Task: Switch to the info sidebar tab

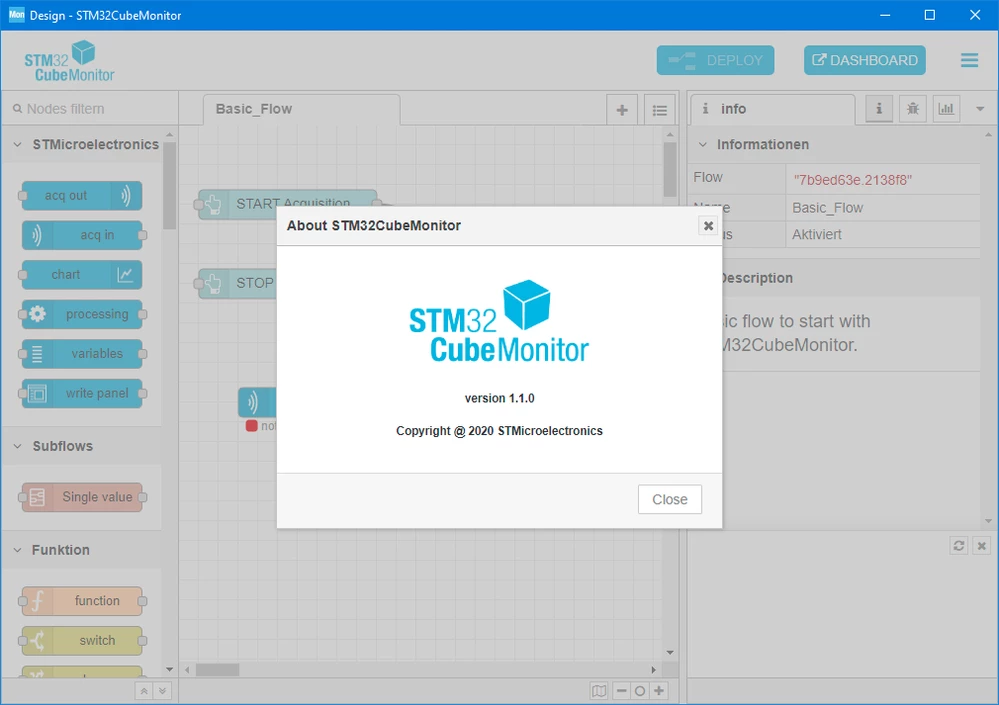Action: 773,110
